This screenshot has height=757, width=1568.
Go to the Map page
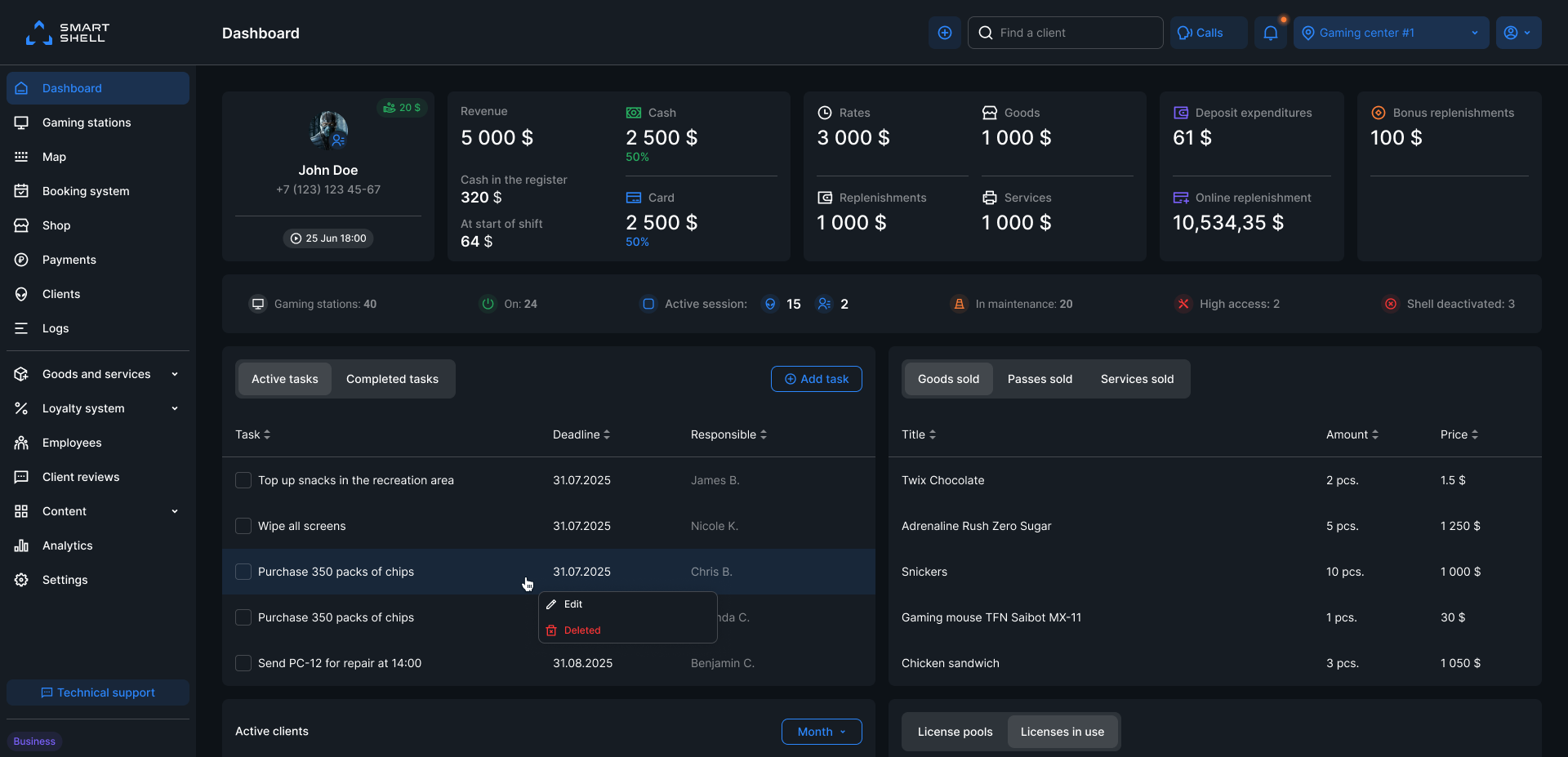54,157
